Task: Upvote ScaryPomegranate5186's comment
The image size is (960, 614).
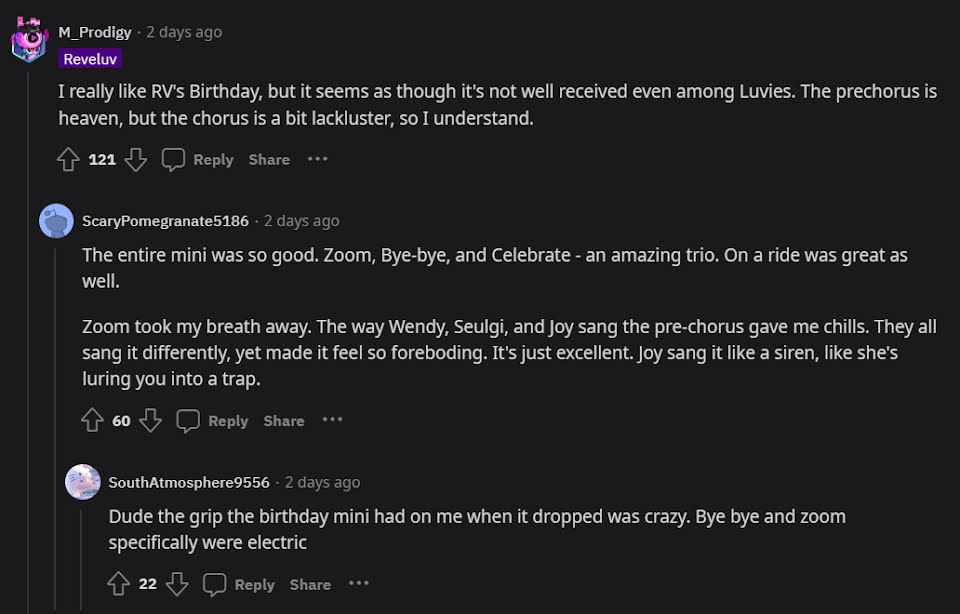Action: click(x=93, y=421)
